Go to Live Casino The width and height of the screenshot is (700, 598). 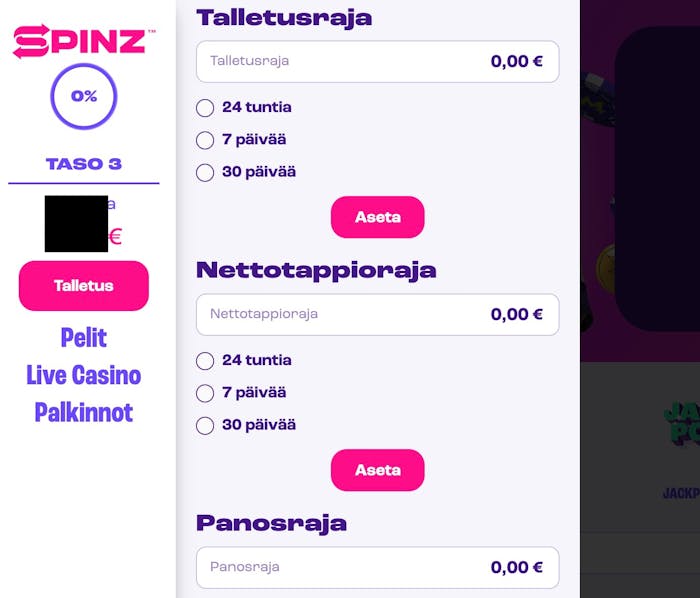84,375
